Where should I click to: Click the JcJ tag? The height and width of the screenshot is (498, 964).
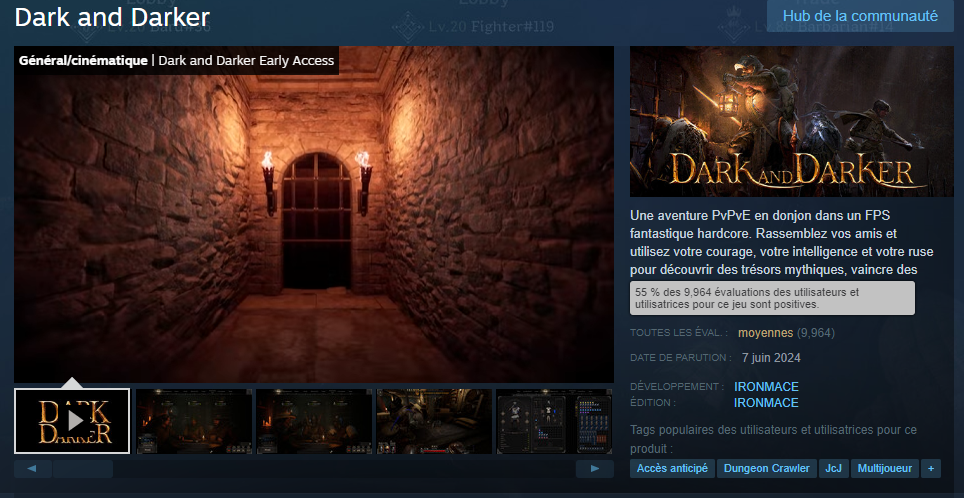(x=834, y=468)
